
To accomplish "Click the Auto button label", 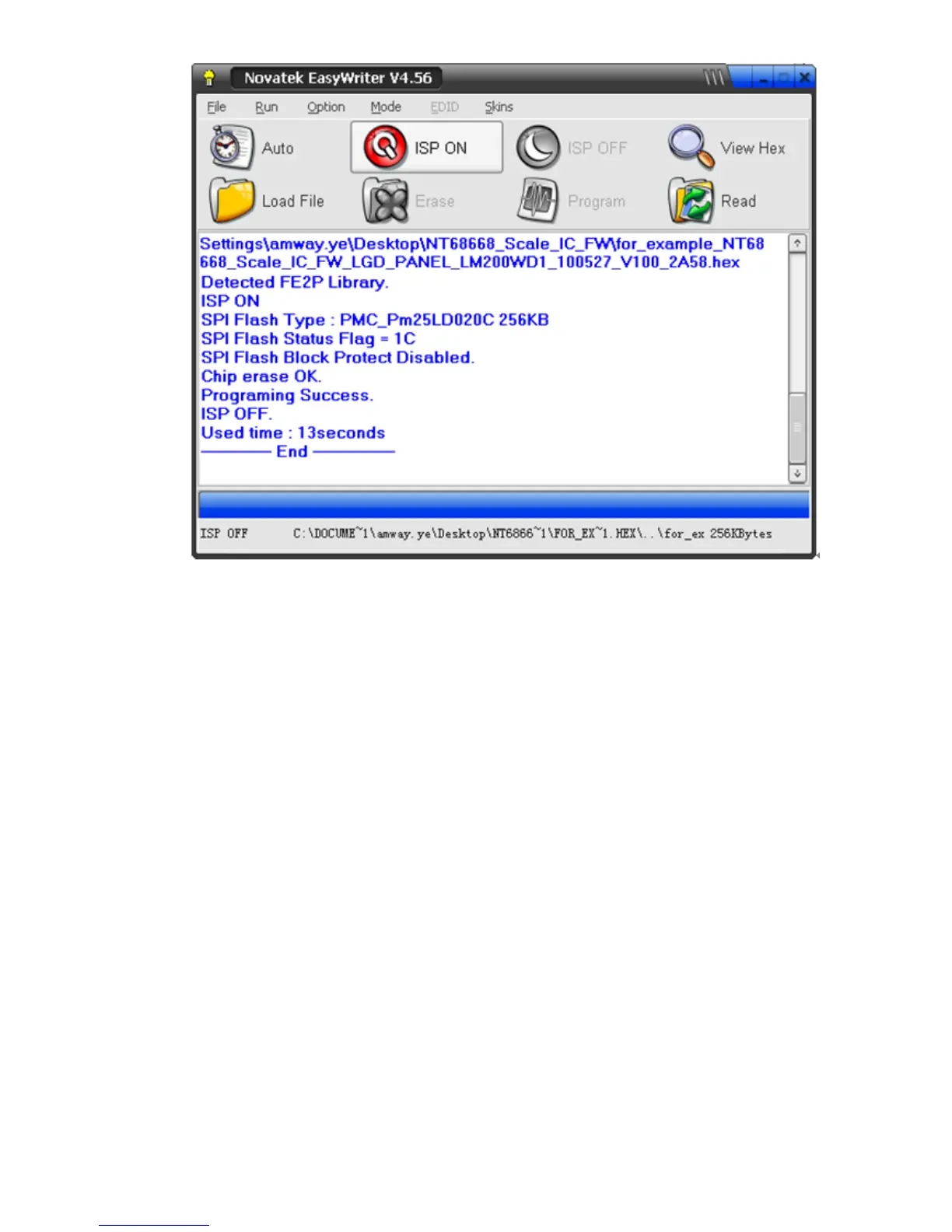I will click(x=278, y=148).
